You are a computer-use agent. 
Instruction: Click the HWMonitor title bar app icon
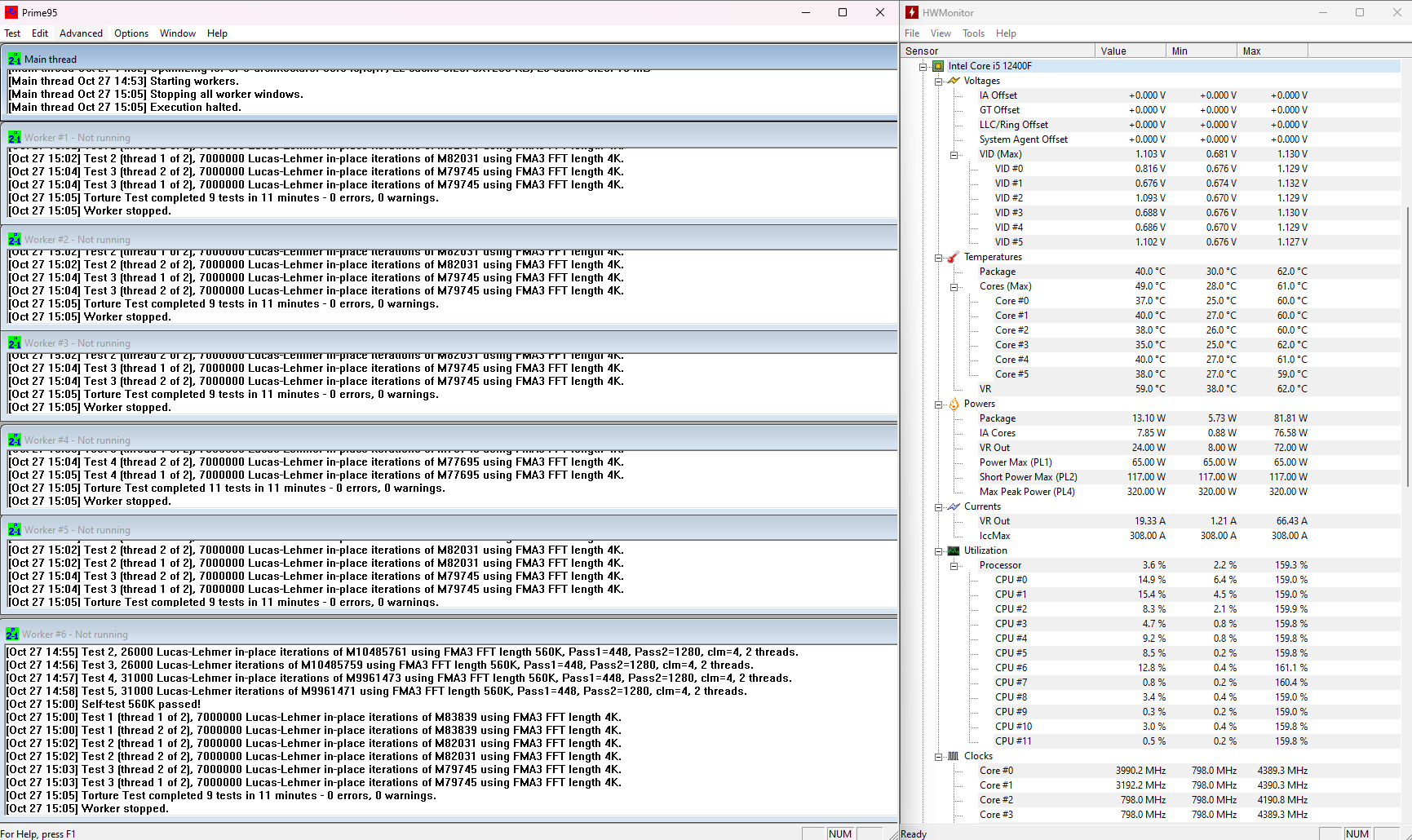(912, 12)
